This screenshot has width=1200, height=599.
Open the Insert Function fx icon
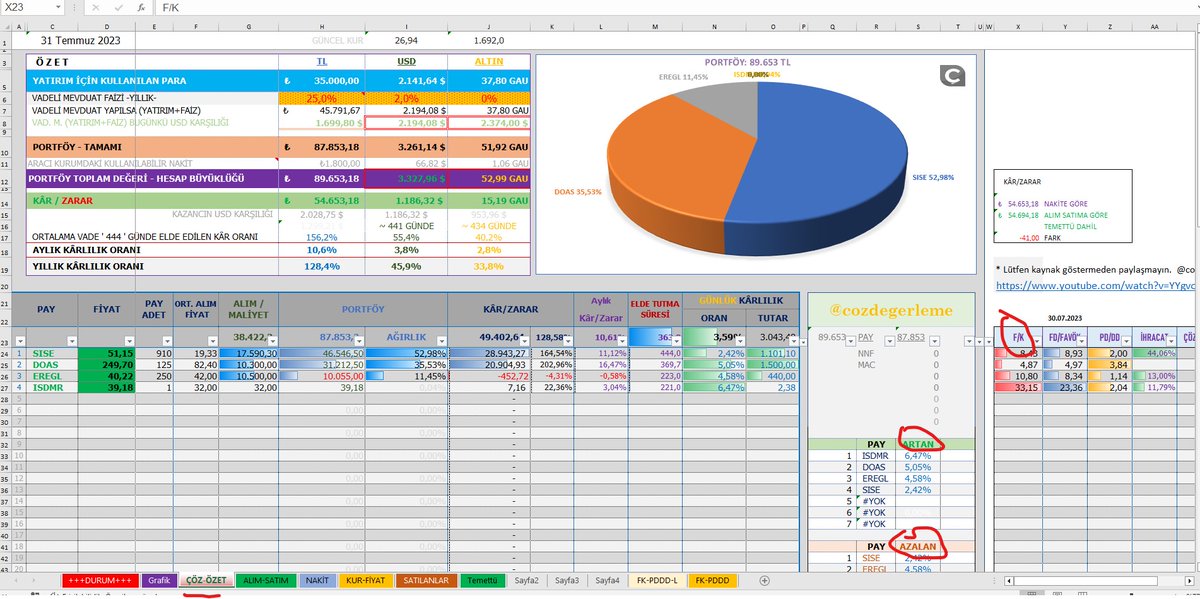139,8
